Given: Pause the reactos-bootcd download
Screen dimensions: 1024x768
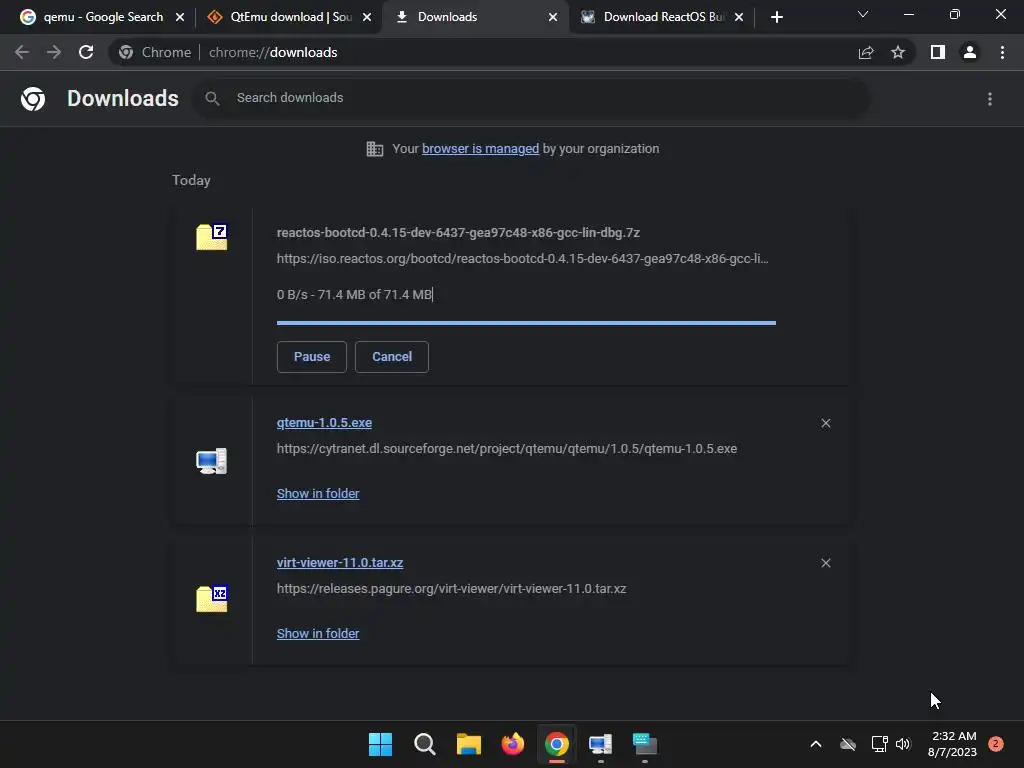Looking at the screenshot, I should click(x=312, y=357).
